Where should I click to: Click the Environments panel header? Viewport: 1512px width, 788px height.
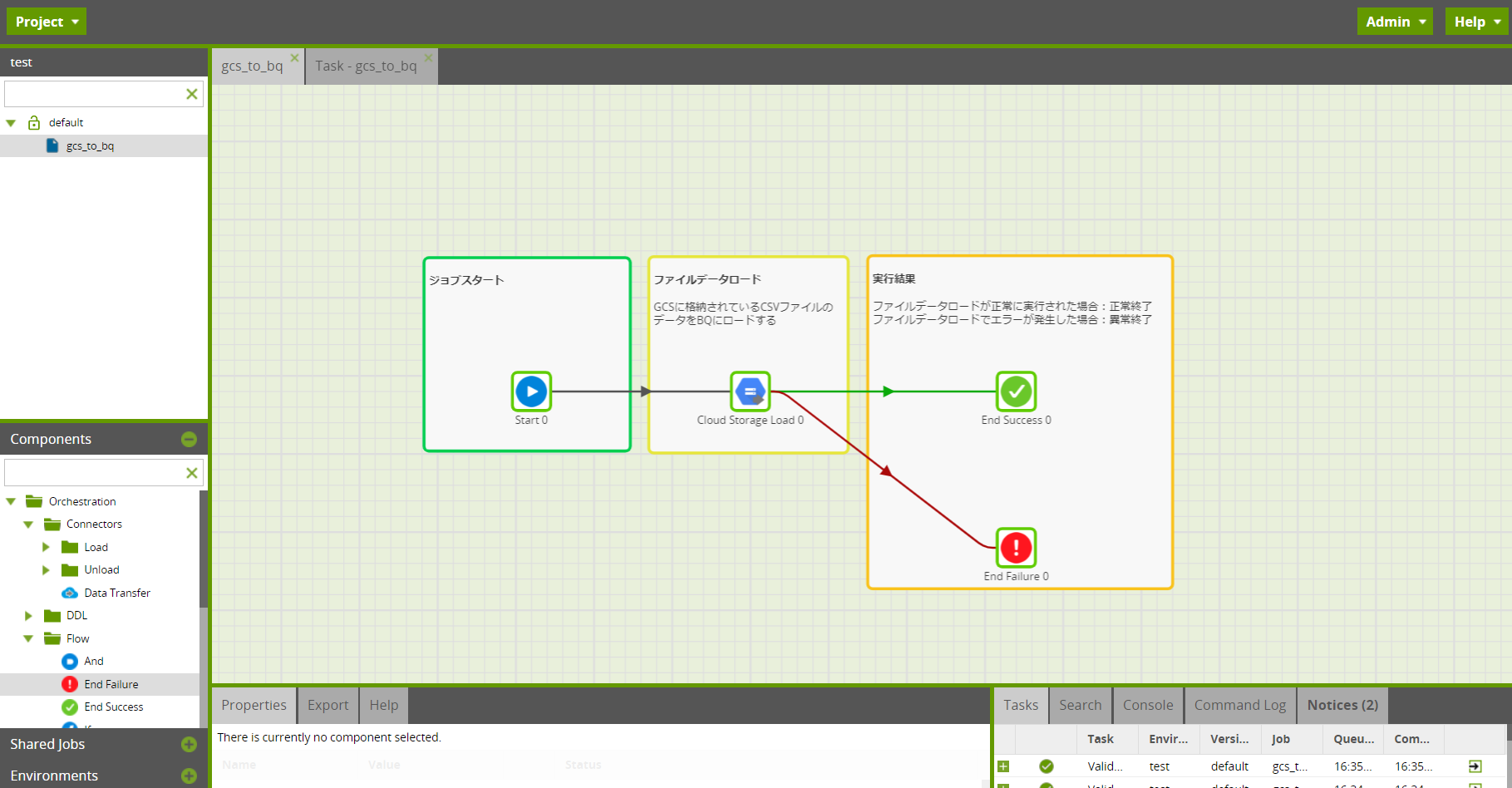[104, 776]
